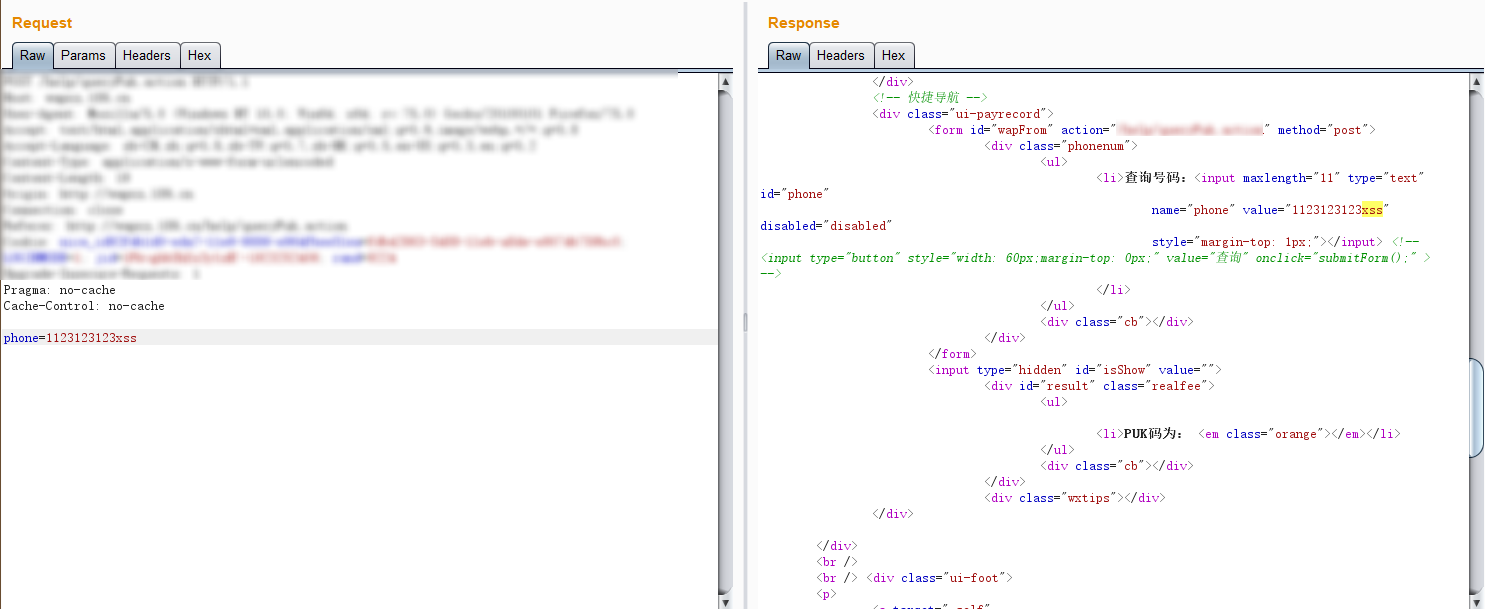Viewport: 1485px width, 609px height.
Task: Switch to the Response Hex tab
Action: (893, 56)
